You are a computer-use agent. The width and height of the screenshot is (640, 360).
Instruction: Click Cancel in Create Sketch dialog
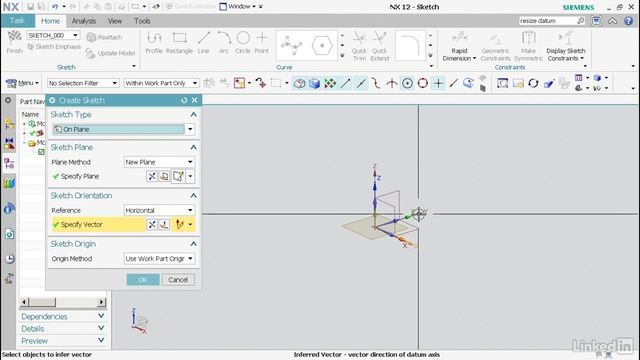tap(178, 280)
